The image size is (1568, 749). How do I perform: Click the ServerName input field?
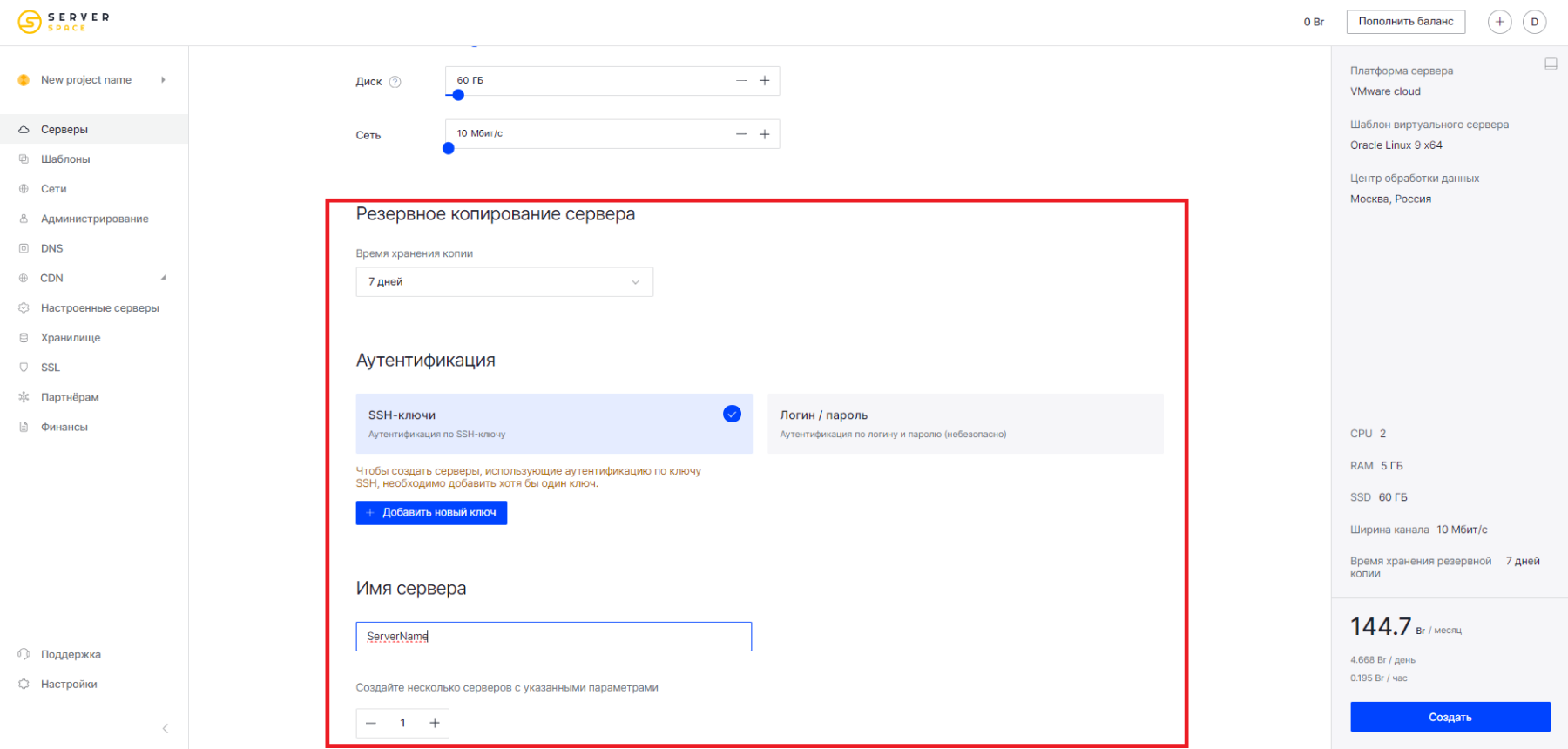[x=554, y=637]
